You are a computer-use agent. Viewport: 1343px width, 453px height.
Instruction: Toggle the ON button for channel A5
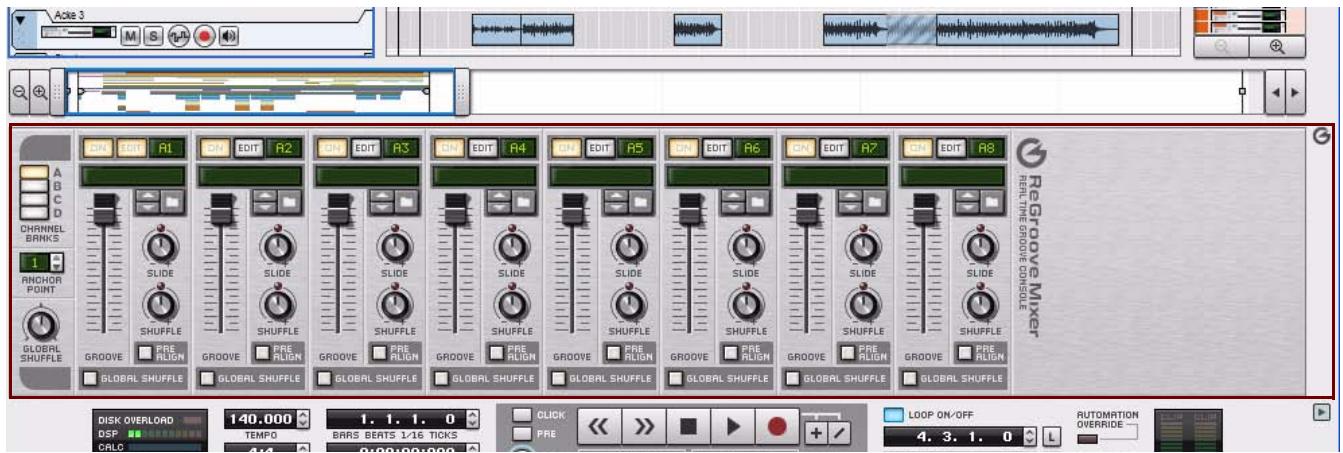click(x=564, y=147)
